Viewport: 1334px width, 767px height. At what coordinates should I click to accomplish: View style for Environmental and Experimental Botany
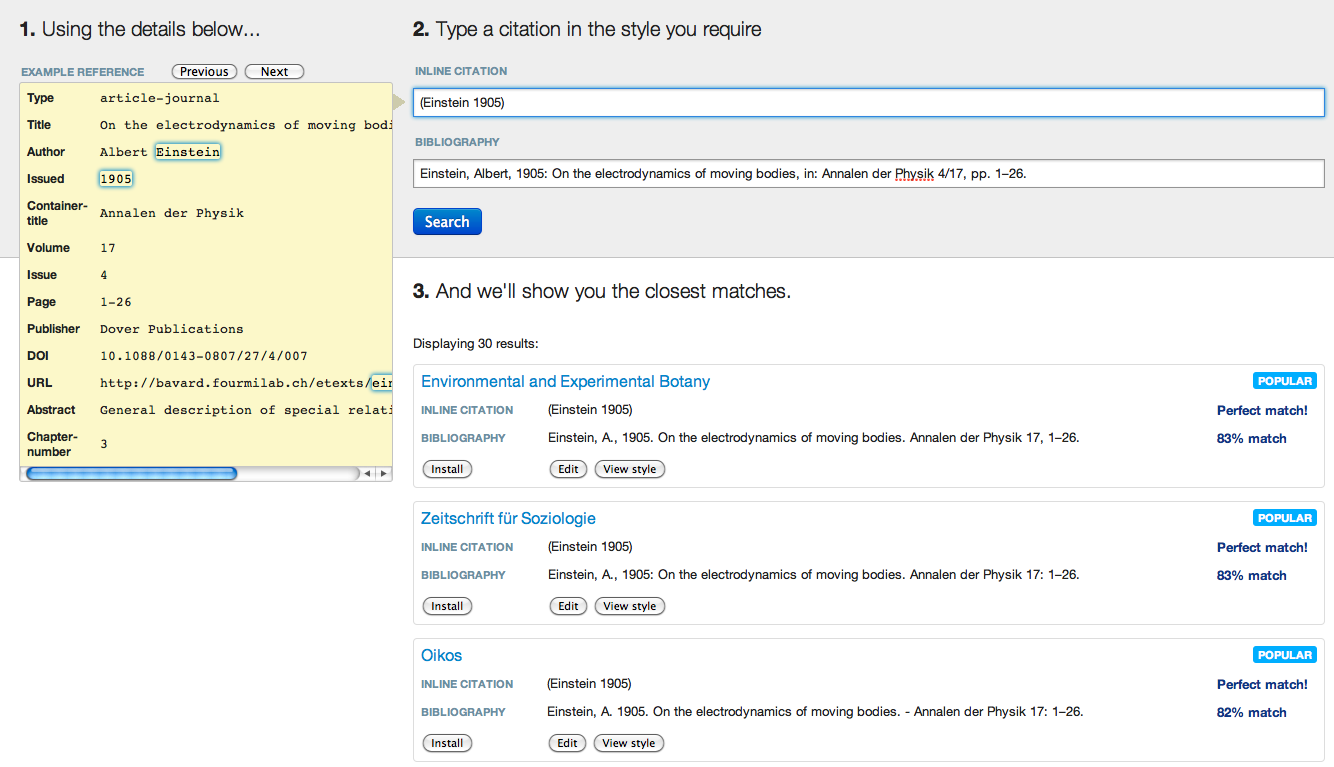629,469
